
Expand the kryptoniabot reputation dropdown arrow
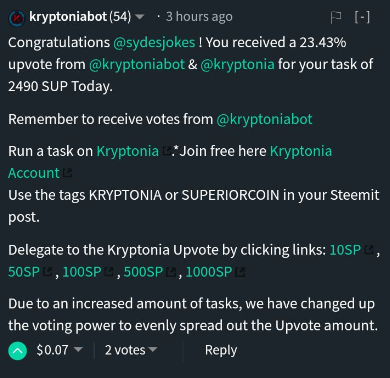[140, 17]
